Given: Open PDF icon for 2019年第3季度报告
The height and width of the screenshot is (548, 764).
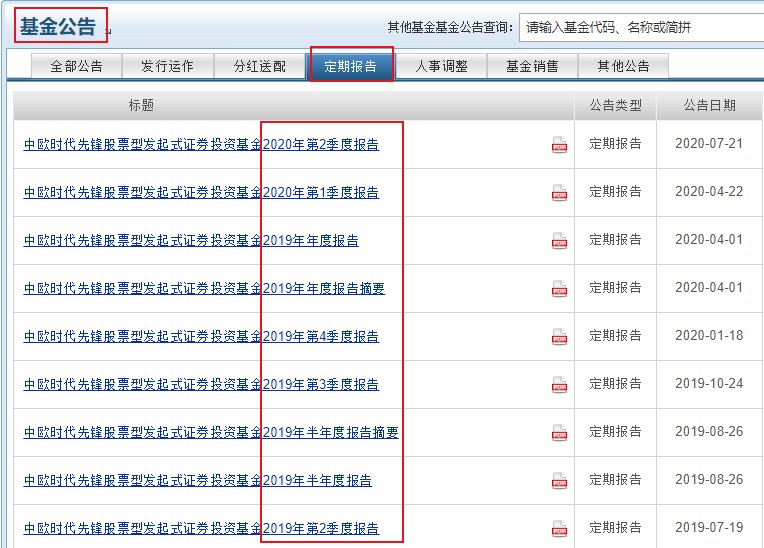Looking at the screenshot, I should click(559, 385).
